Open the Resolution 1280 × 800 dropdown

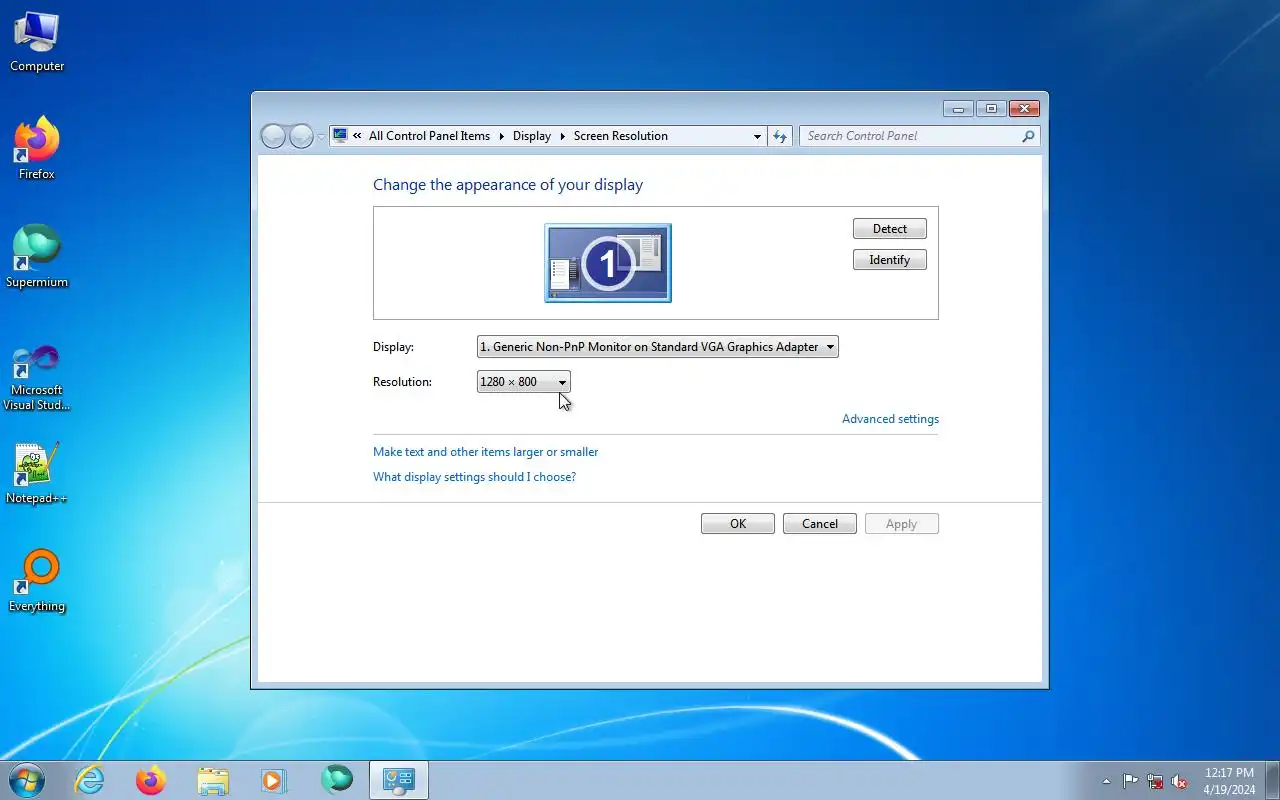tap(524, 382)
